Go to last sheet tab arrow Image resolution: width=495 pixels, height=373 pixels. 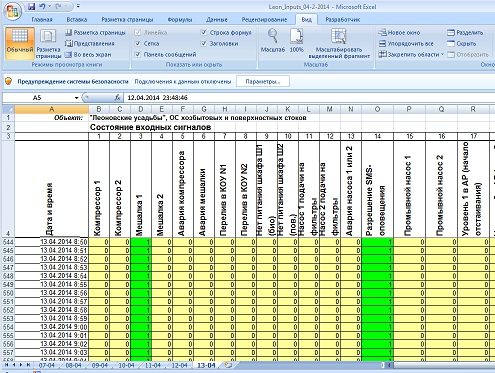[x=28, y=365]
